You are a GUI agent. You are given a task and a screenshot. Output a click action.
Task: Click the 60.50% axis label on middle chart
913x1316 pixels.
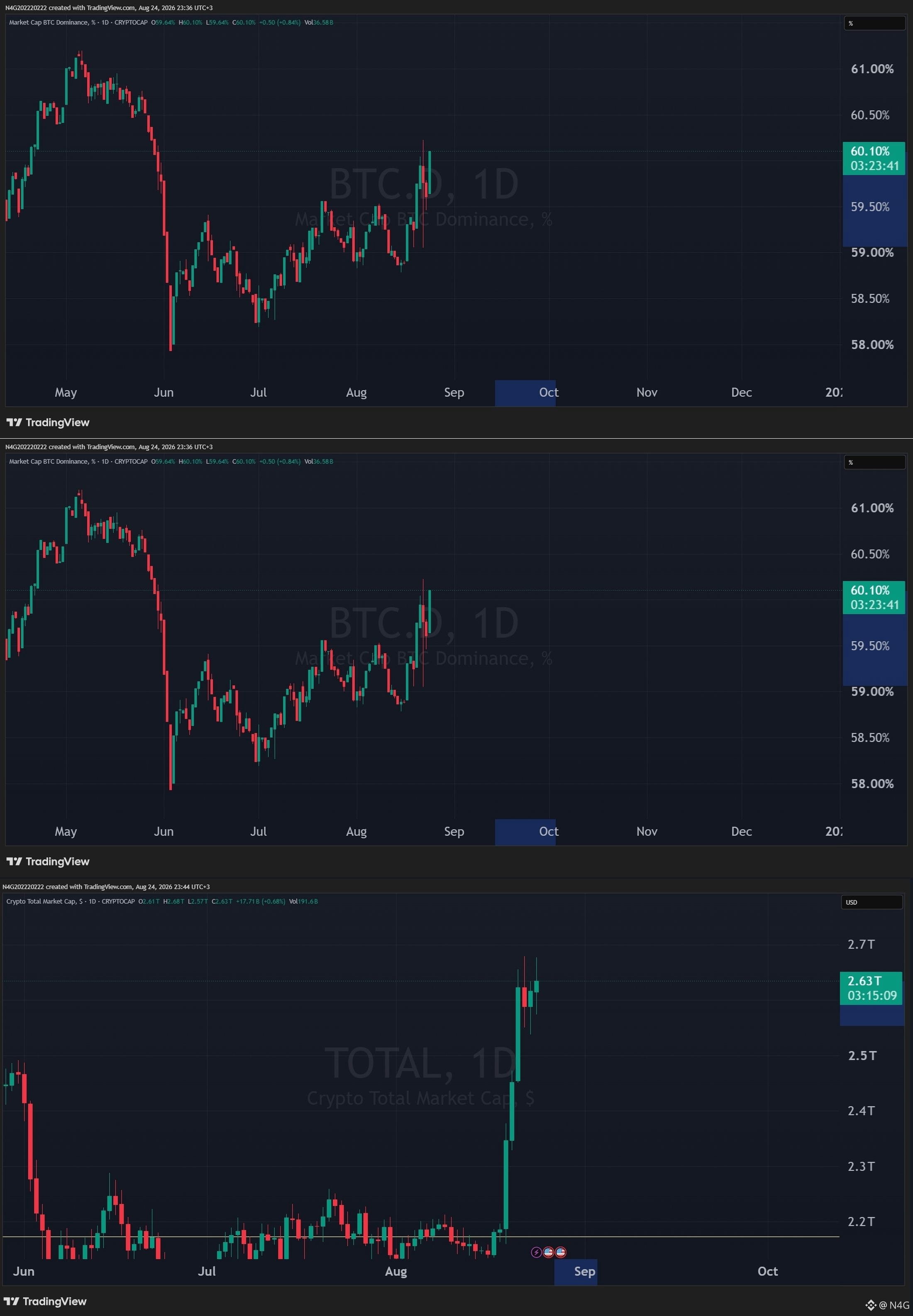coord(870,554)
